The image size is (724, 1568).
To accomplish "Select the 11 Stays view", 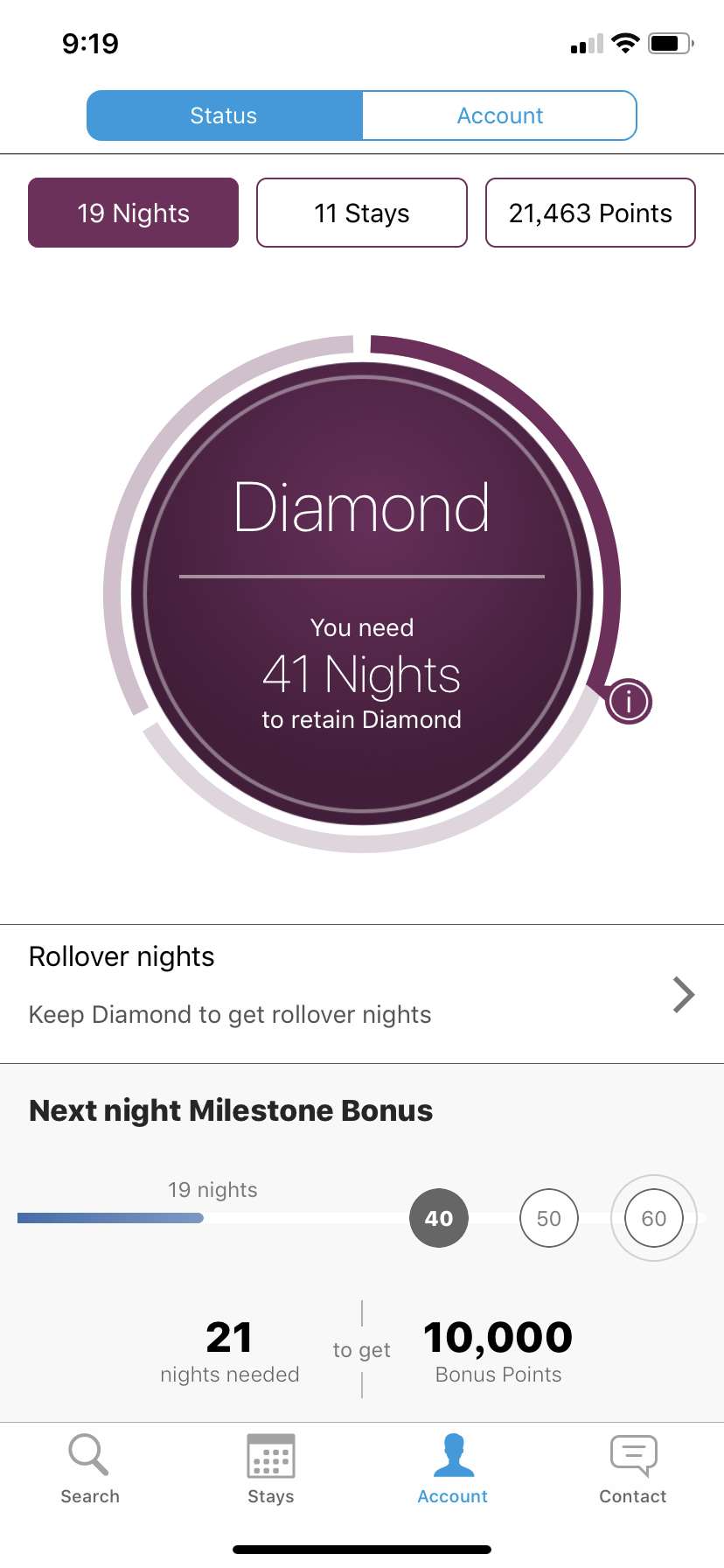I will [x=362, y=213].
